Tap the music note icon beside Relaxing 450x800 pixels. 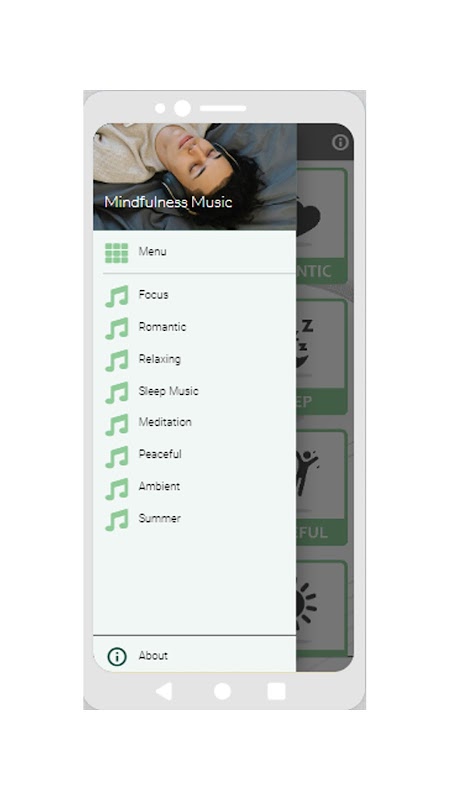116,361
